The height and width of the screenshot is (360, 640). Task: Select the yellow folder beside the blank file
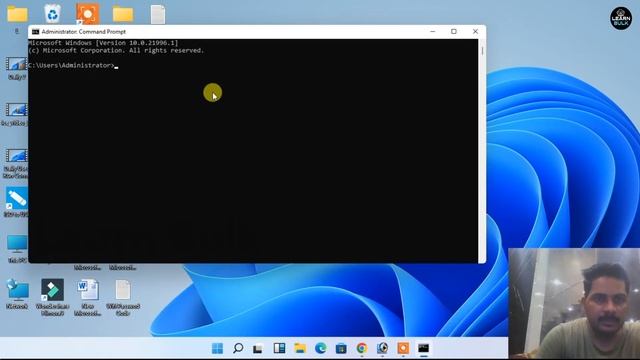click(123, 14)
